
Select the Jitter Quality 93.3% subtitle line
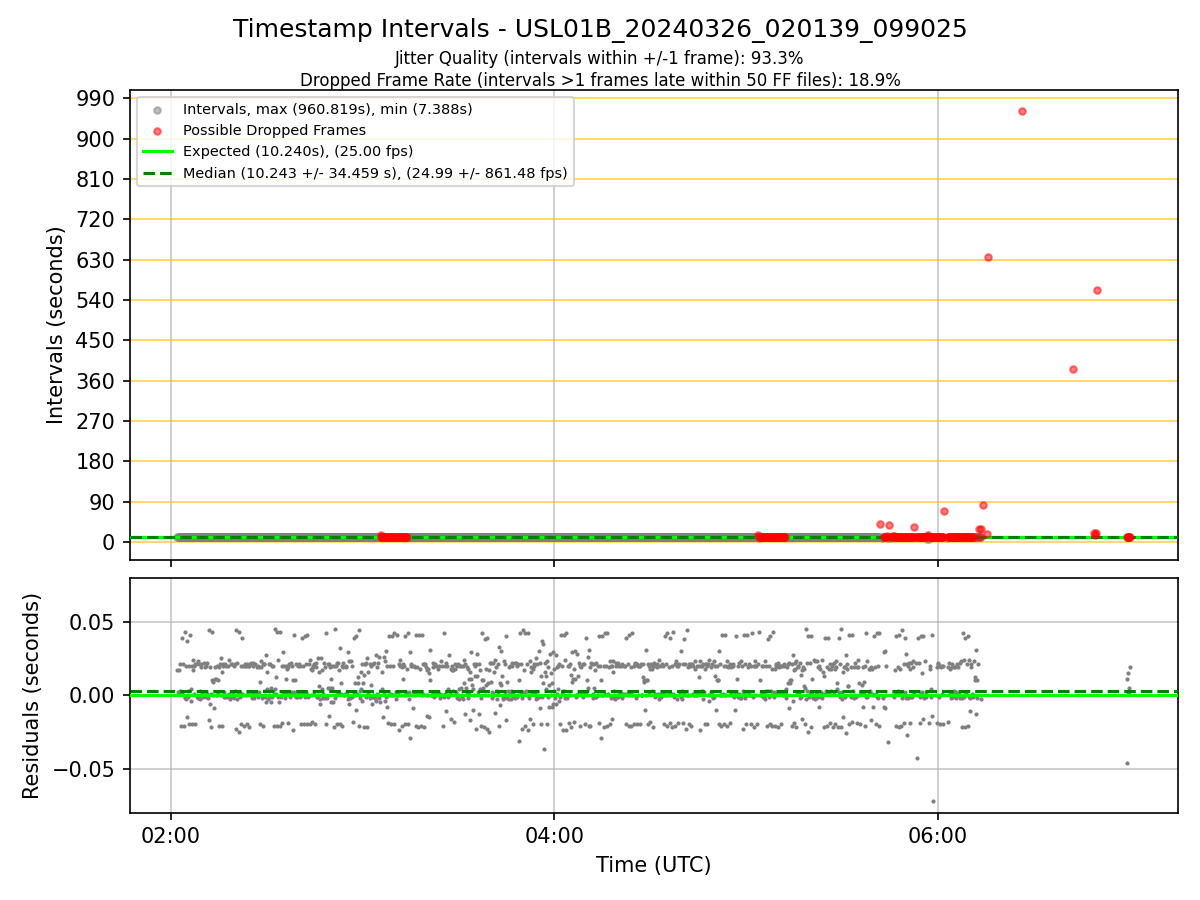point(599,59)
